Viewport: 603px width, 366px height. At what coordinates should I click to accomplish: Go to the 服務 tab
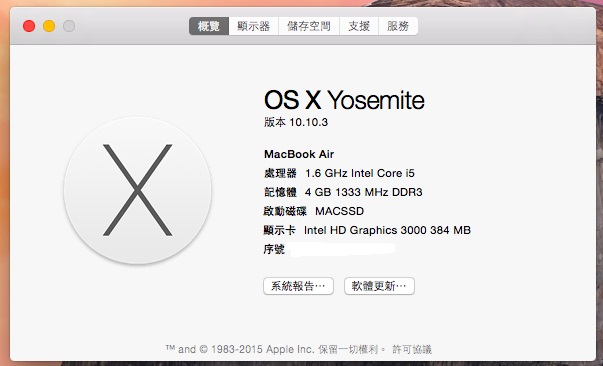pyautogui.click(x=398, y=26)
